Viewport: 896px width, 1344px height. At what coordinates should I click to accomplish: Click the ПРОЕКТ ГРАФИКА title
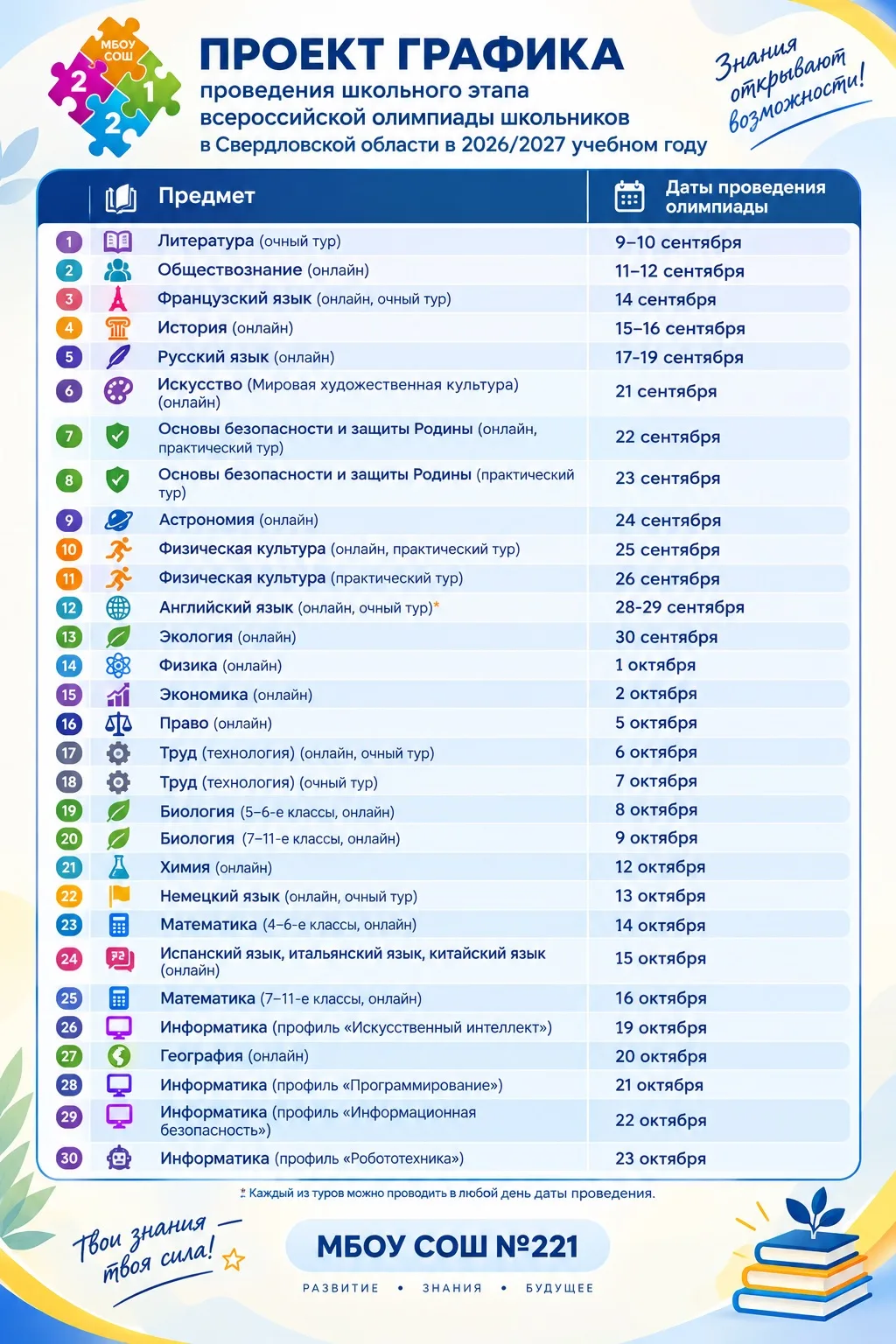point(411,54)
